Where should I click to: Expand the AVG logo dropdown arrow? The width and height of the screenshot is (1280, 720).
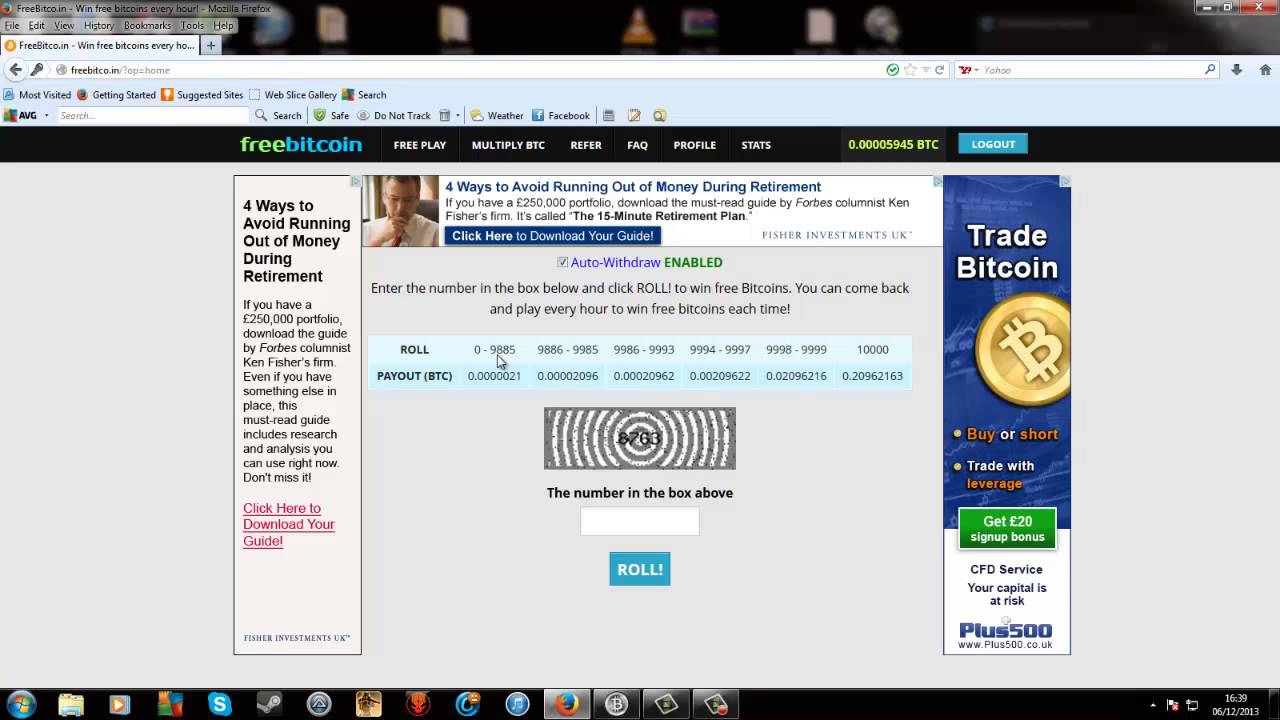pos(46,115)
